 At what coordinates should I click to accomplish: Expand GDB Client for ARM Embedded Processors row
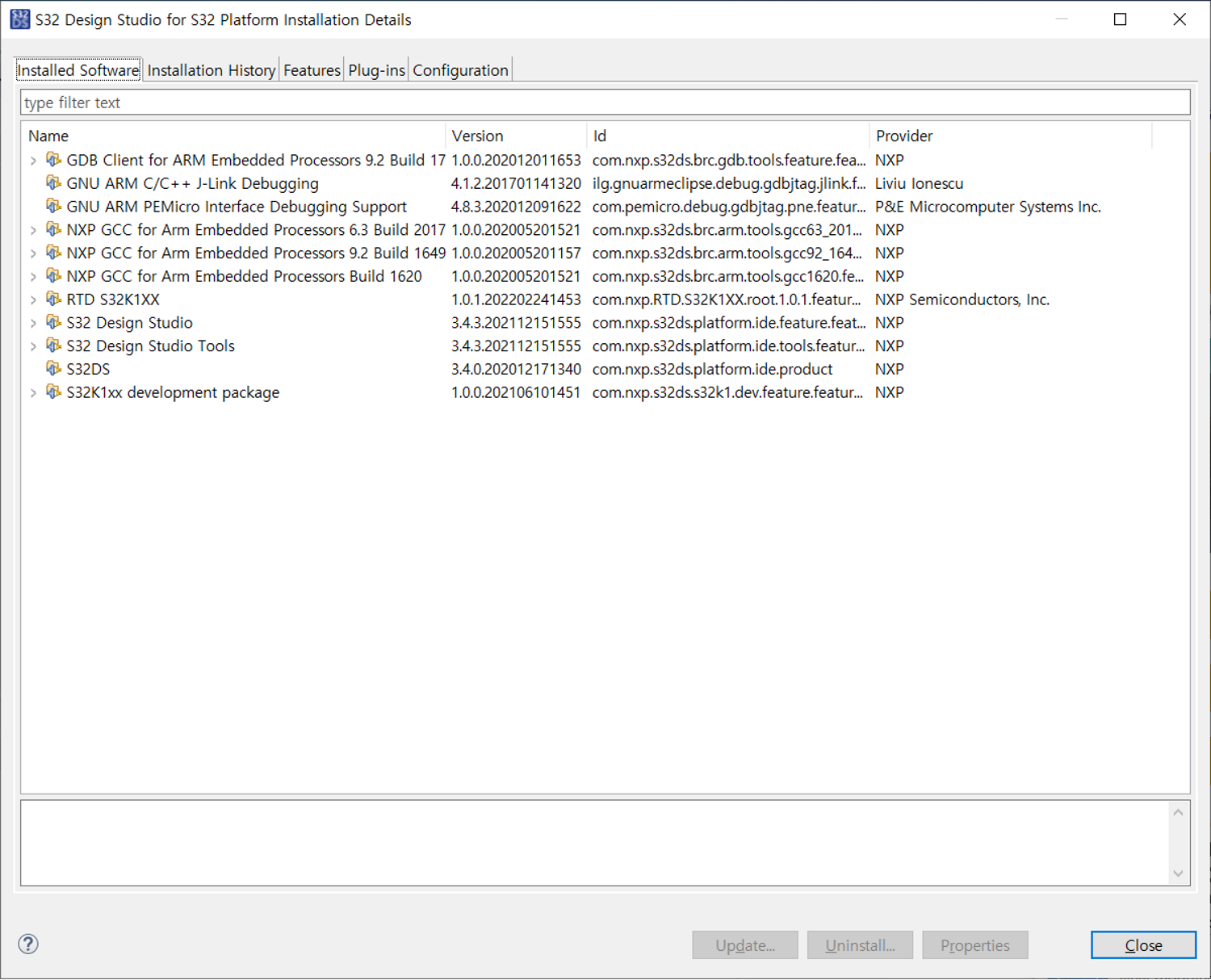[x=33, y=161]
